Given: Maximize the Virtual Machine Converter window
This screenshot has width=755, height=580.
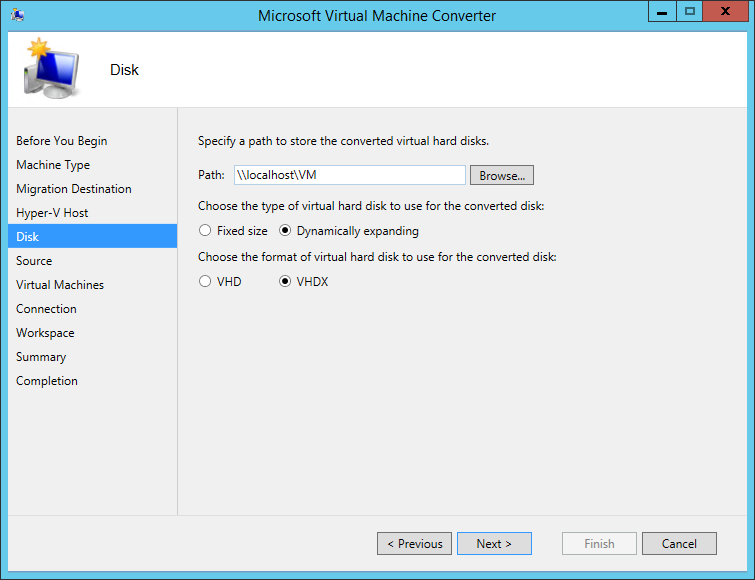Looking at the screenshot, I should [x=690, y=12].
